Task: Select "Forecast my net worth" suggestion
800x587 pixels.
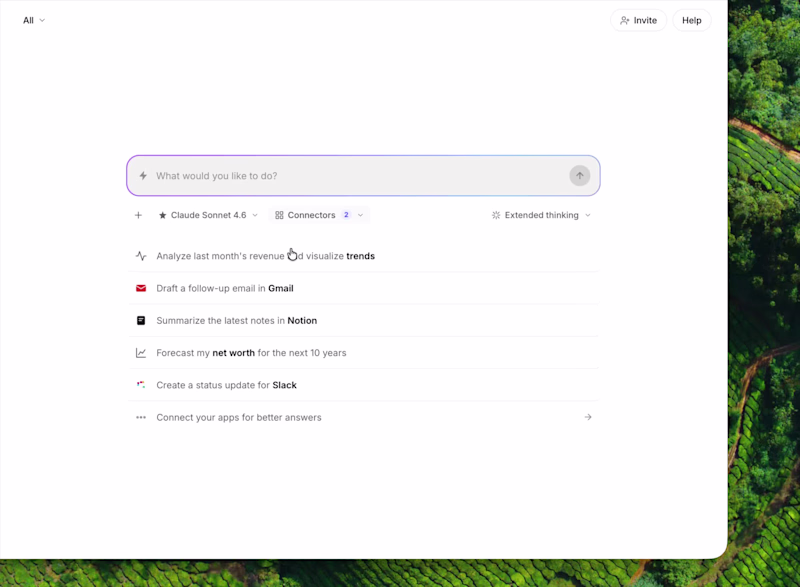Action: pyautogui.click(x=363, y=353)
